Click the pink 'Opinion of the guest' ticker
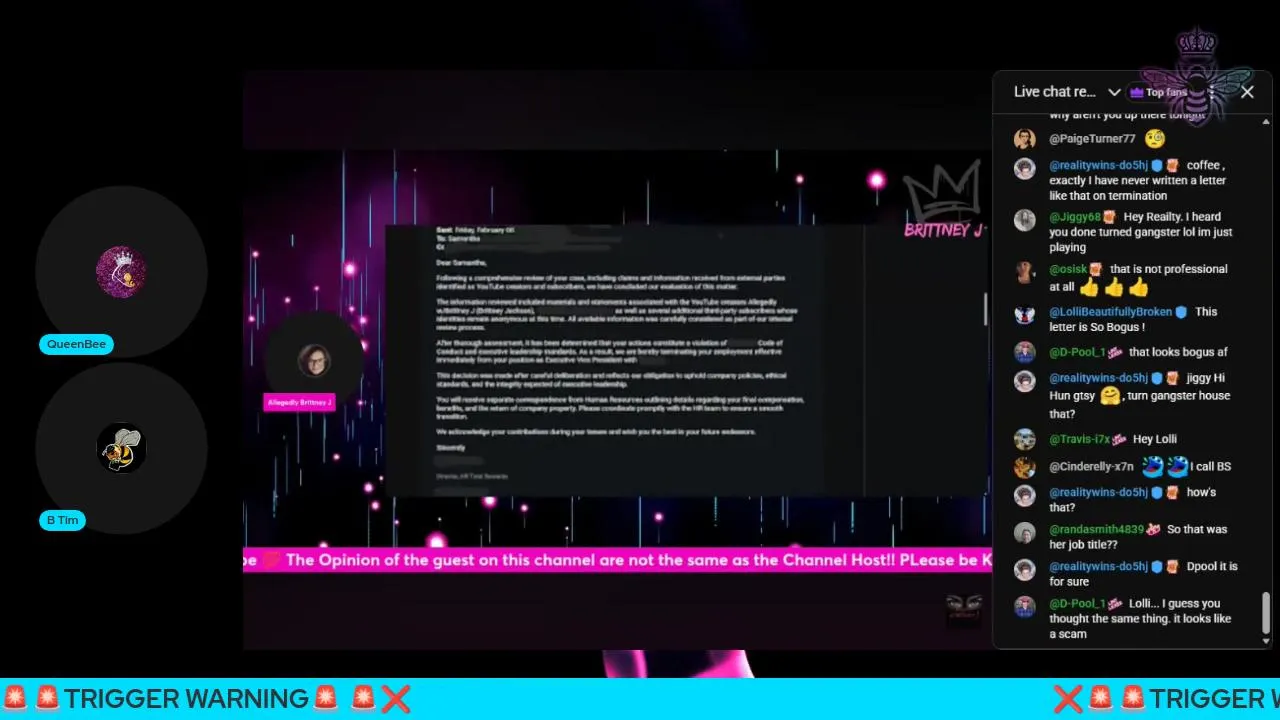 pos(617,560)
